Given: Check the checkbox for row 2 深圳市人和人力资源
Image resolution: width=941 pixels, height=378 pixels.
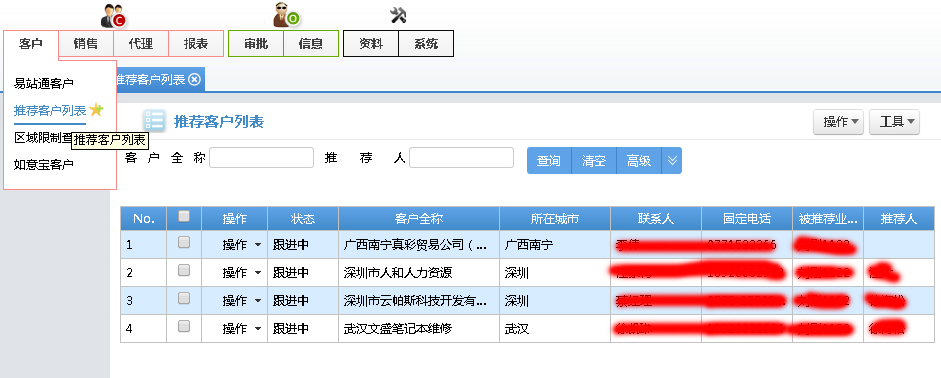Looking at the screenshot, I should (184, 271).
